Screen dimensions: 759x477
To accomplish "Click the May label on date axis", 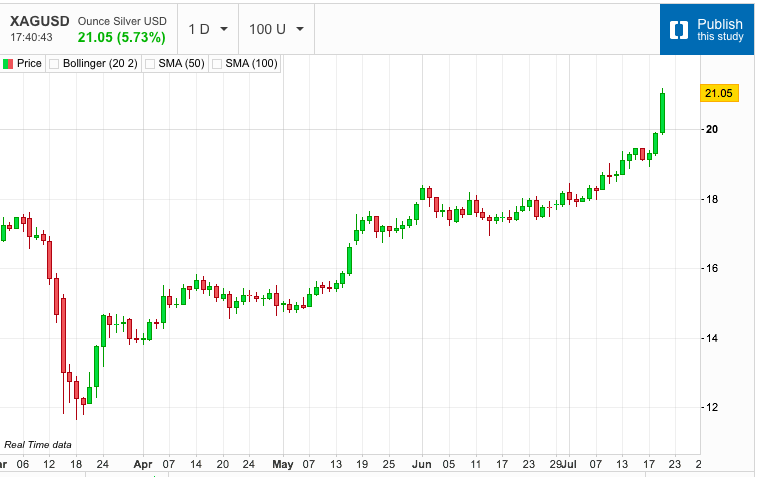I will (x=285, y=464).
